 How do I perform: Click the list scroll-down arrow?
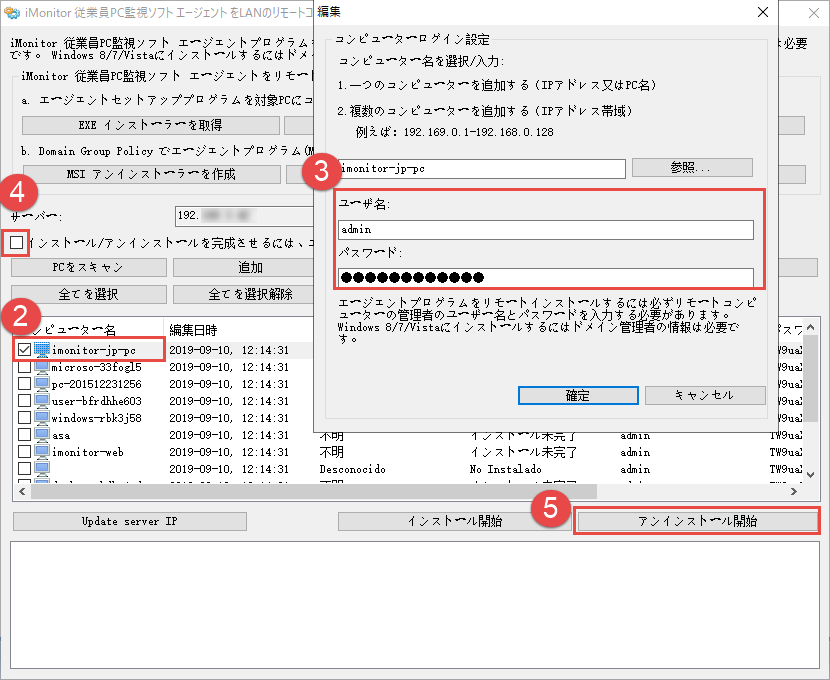point(810,475)
